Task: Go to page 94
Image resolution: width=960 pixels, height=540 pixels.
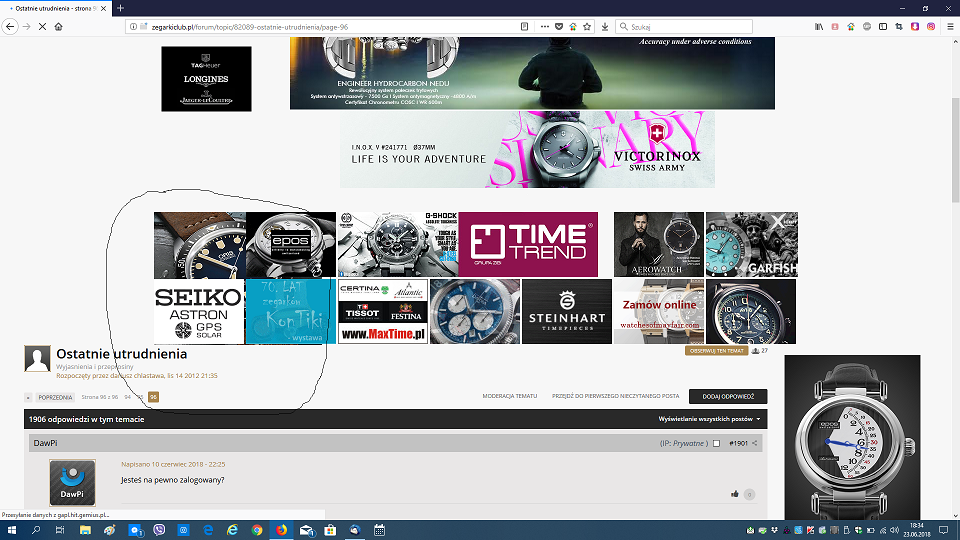Action: pos(127,397)
